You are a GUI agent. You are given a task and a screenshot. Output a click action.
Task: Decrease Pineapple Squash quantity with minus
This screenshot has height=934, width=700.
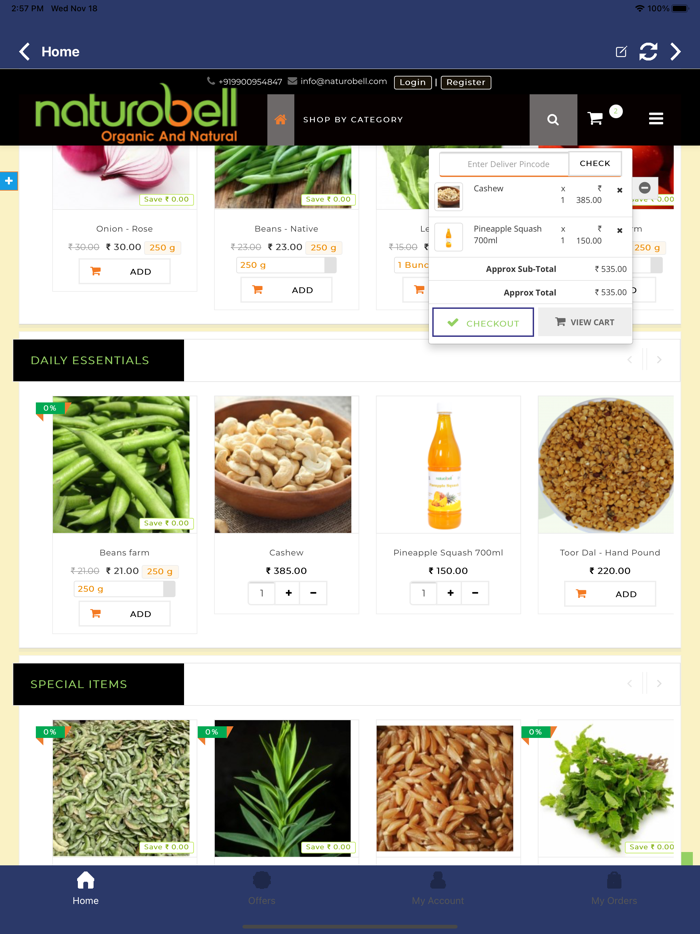[x=475, y=593]
